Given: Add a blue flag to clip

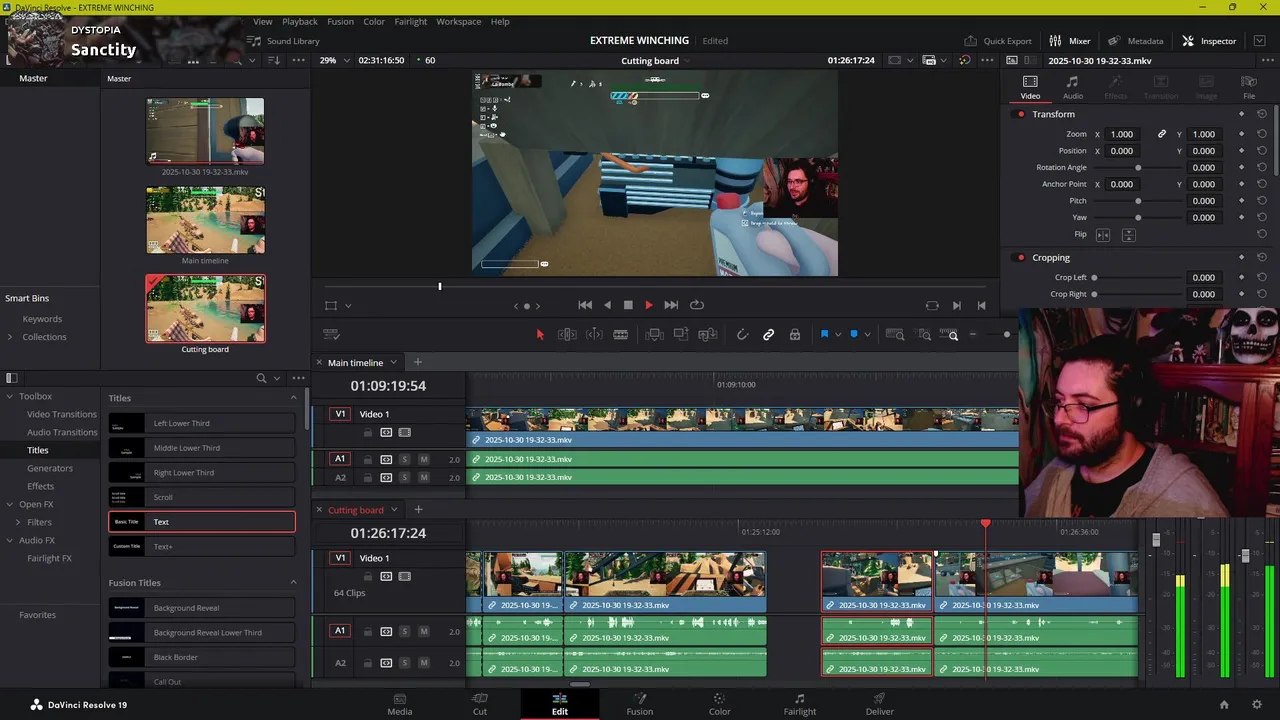Looking at the screenshot, I should pos(824,335).
